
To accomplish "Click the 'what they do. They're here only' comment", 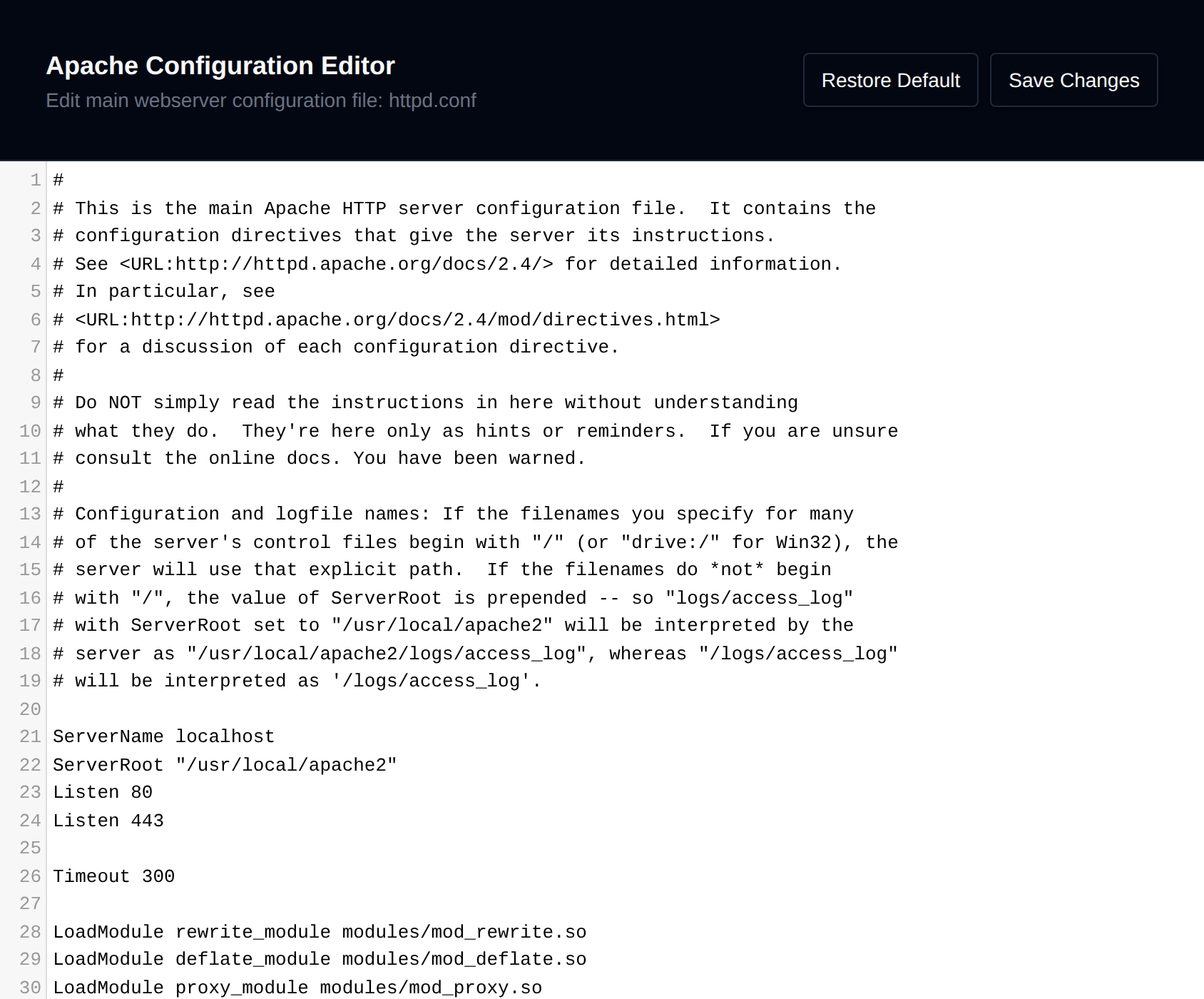I will pos(476,431).
